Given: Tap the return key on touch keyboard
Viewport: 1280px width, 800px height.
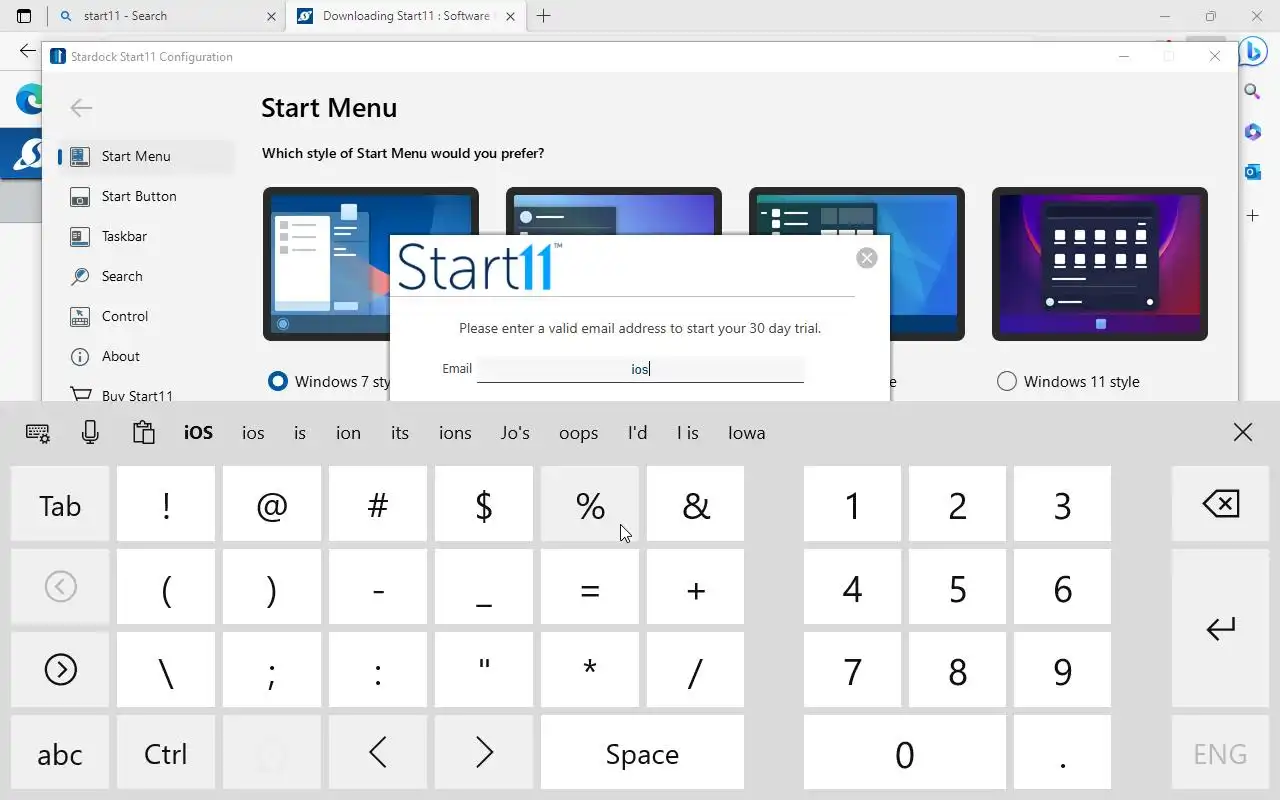Looking at the screenshot, I should tap(1220, 628).
